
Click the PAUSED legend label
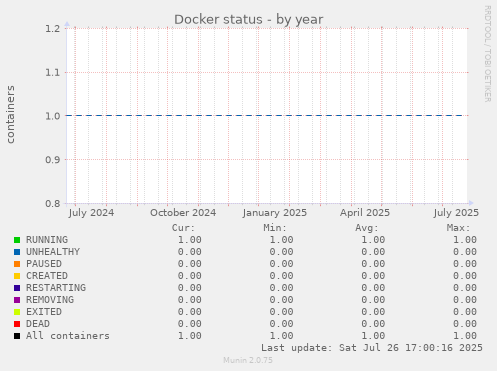(44, 264)
